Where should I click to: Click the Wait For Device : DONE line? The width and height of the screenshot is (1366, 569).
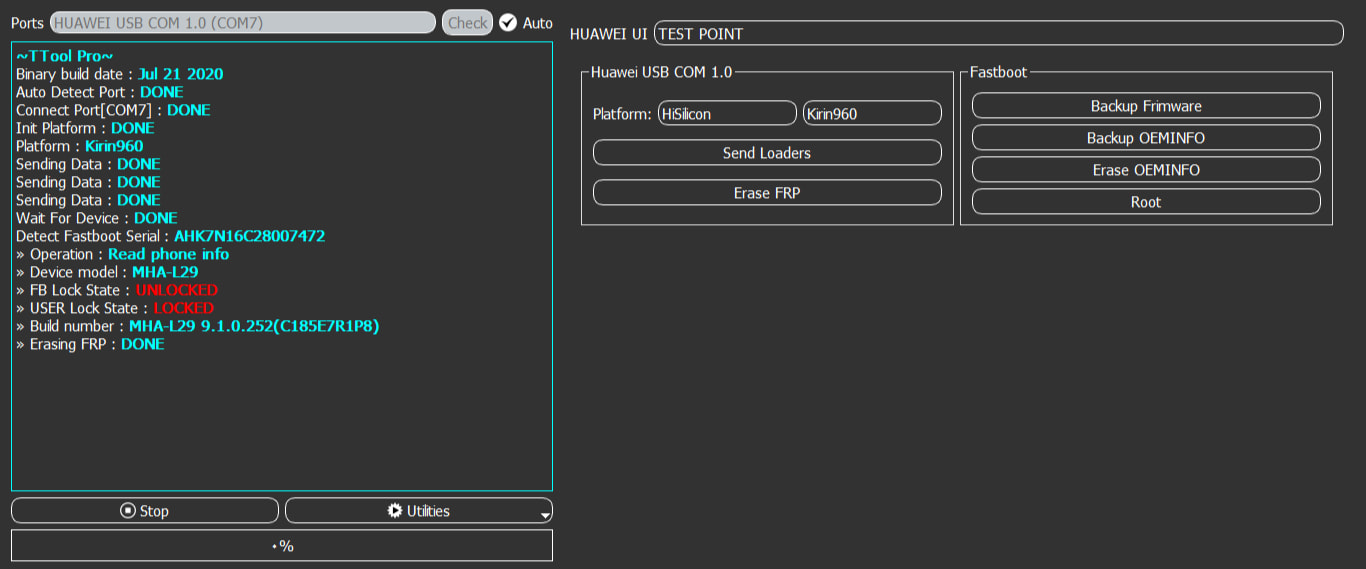[97, 218]
